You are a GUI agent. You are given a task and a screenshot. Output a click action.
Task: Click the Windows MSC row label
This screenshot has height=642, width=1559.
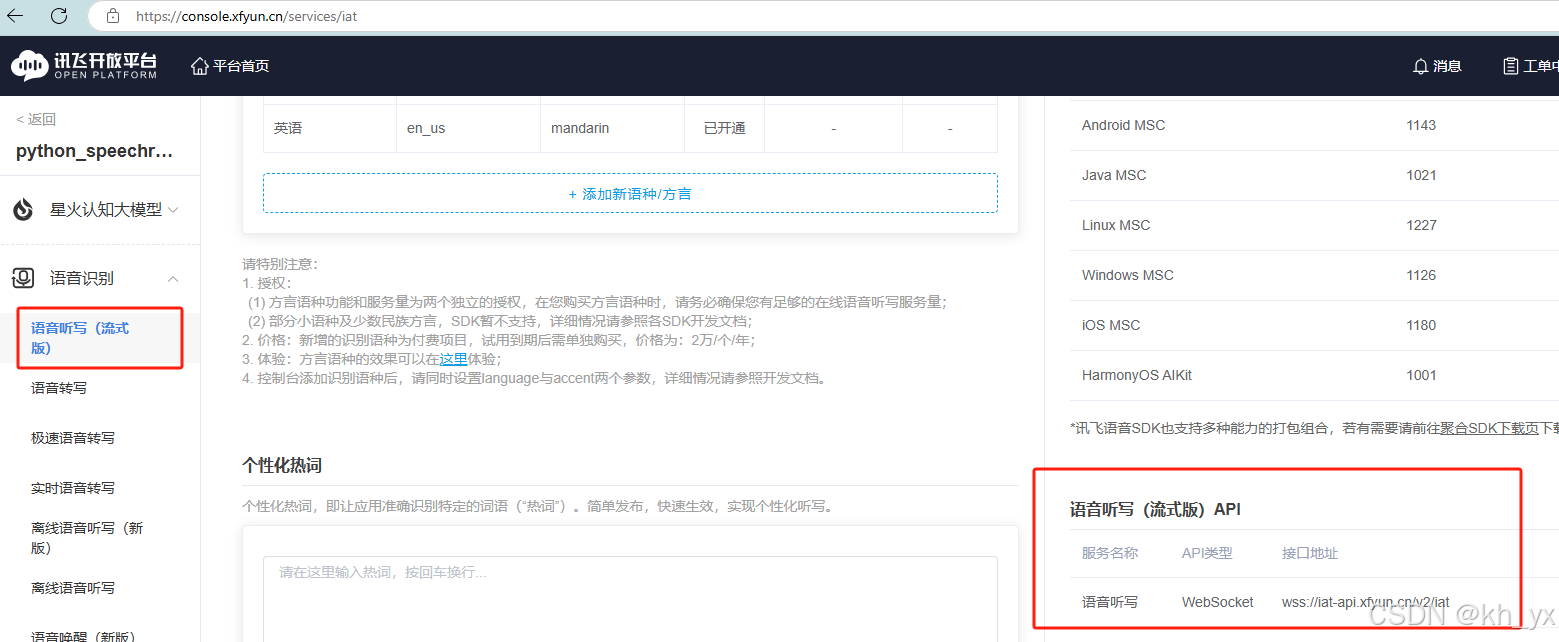pyautogui.click(x=1128, y=275)
